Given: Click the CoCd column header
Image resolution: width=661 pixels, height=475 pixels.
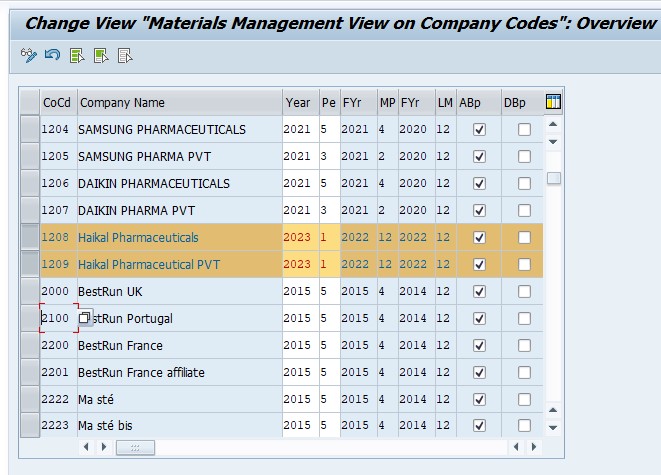Looking at the screenshot, I should 59,102.
